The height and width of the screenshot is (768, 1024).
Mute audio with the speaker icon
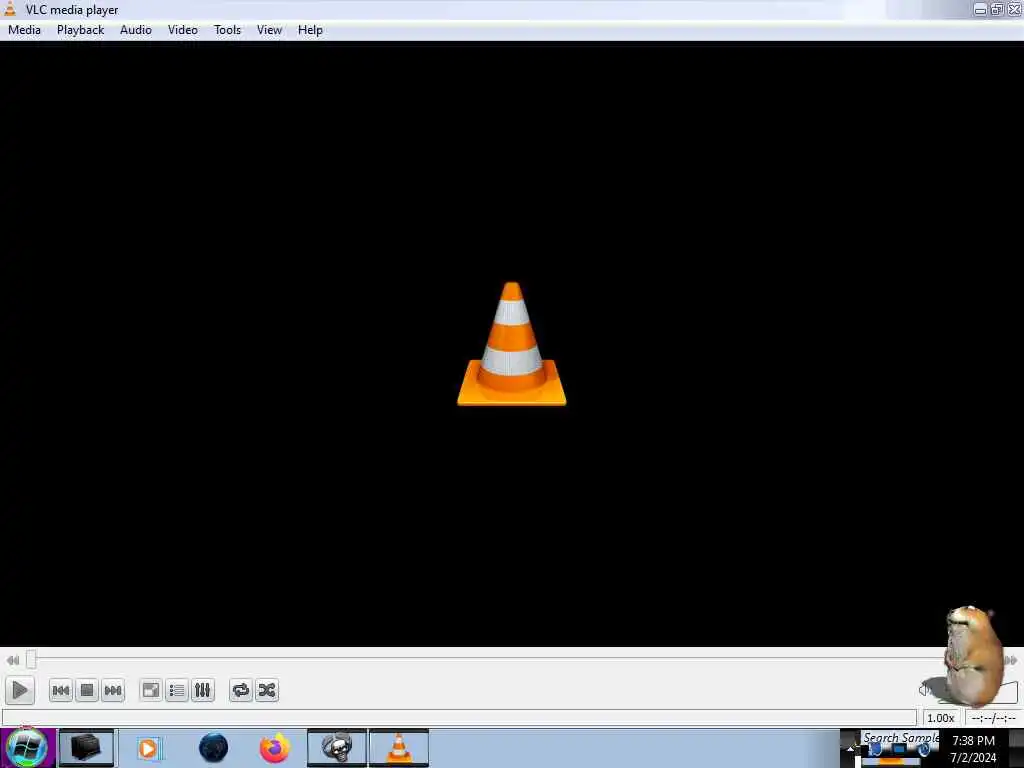[x=925, y=689]
